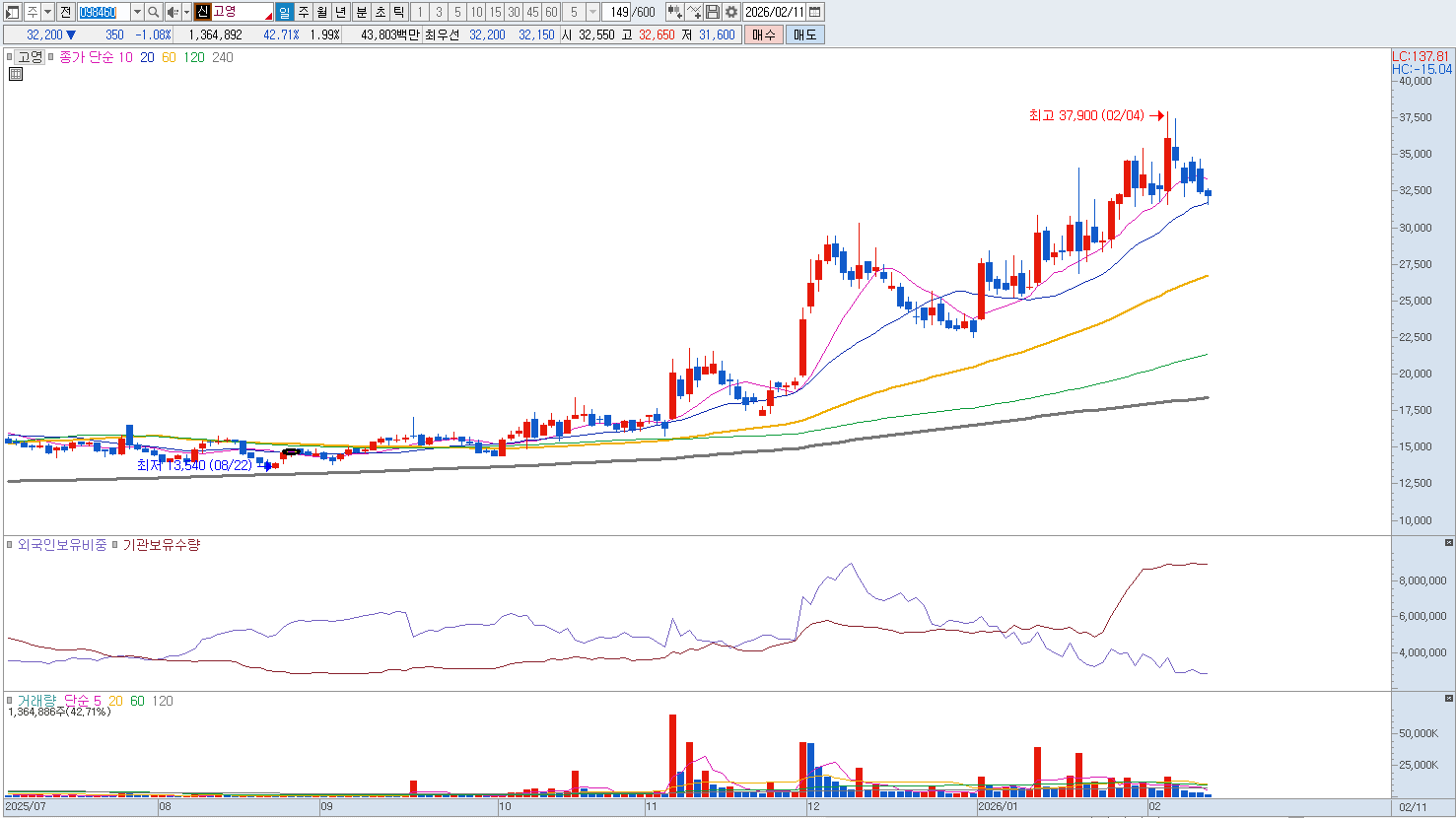Open chart settings gear icon
Image resolution: width=1456 pixels, height=818 pixels.
click(731, 12)
